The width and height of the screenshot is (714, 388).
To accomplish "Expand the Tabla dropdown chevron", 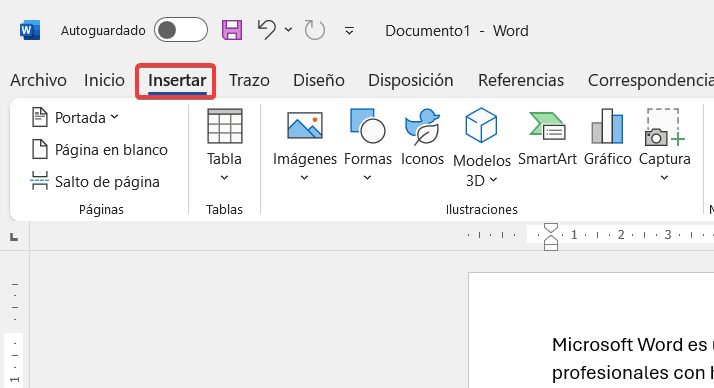I will click(224, 178).
